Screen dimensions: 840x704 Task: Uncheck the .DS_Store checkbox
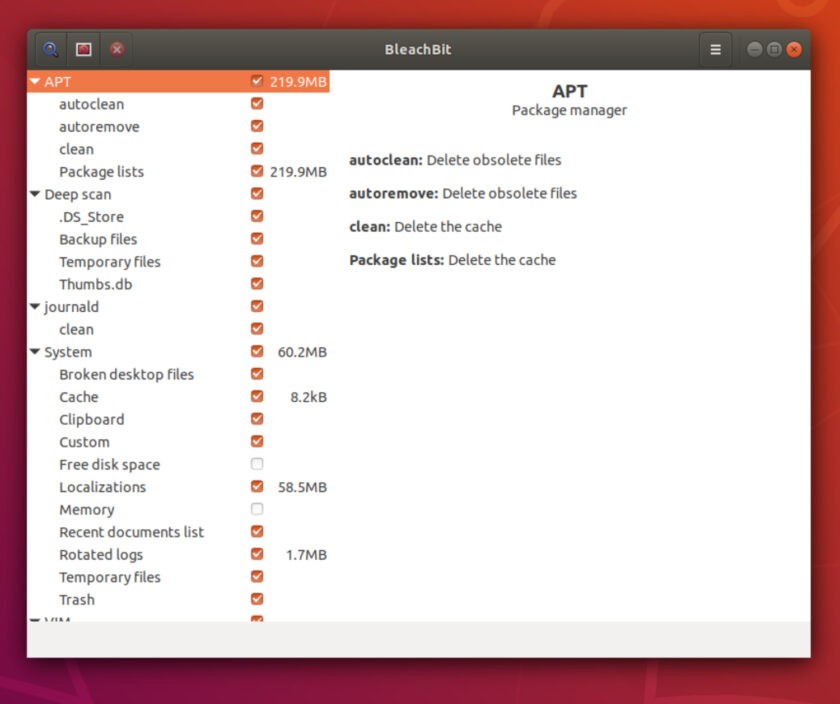[x=257, y=216]
